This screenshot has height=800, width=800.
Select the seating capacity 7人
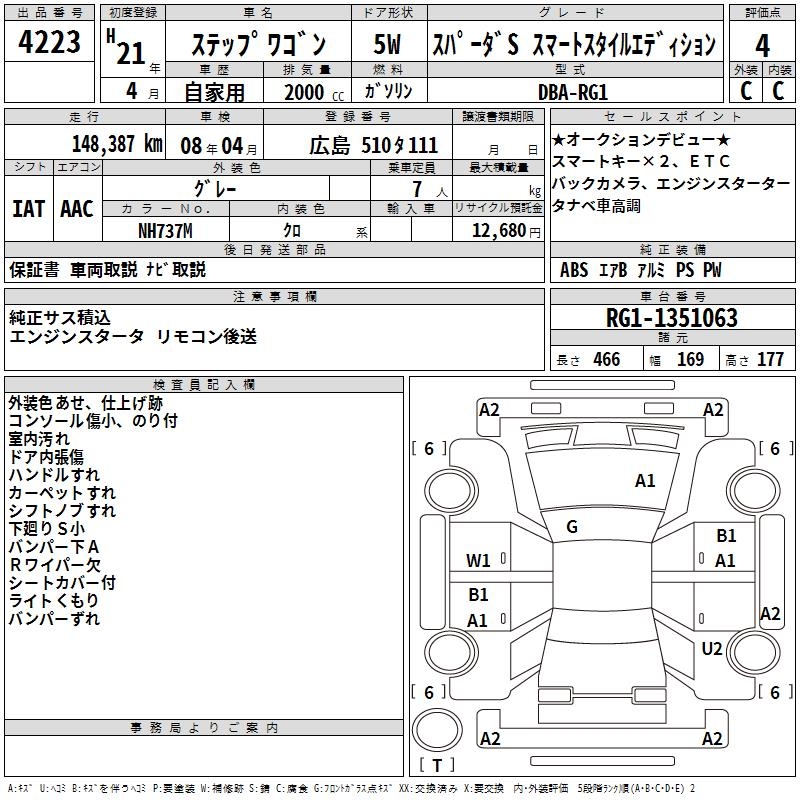(429, 190)
